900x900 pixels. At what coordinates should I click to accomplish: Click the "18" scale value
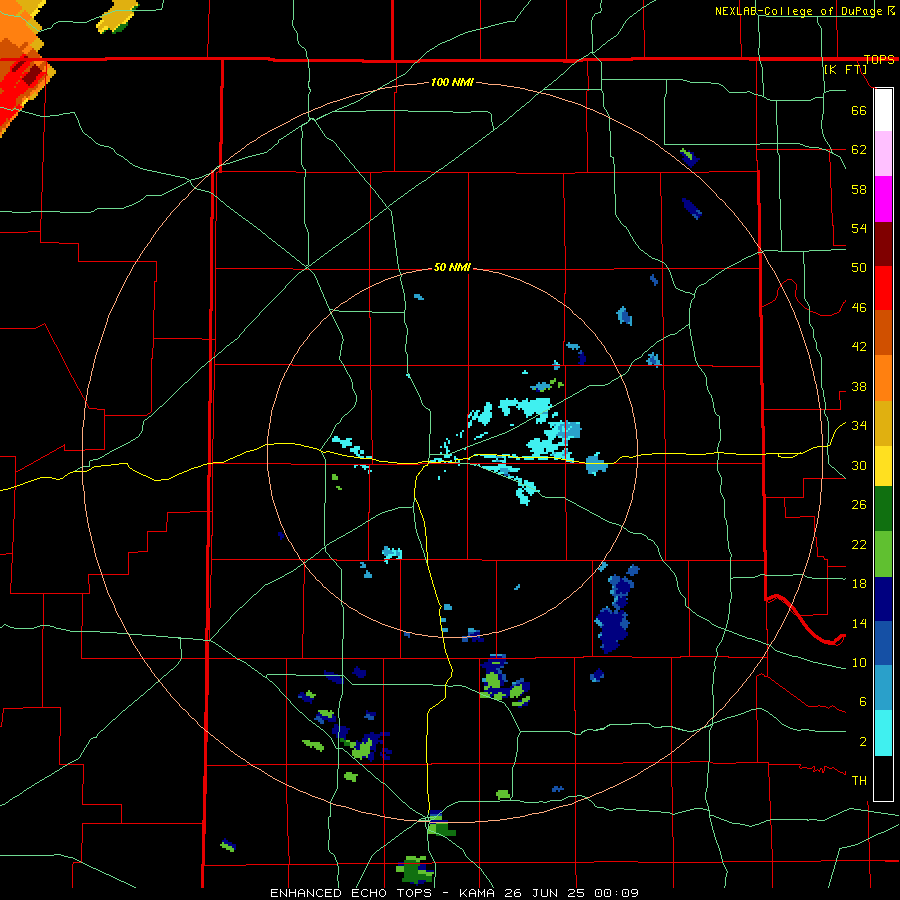click(x=859, y=584)
